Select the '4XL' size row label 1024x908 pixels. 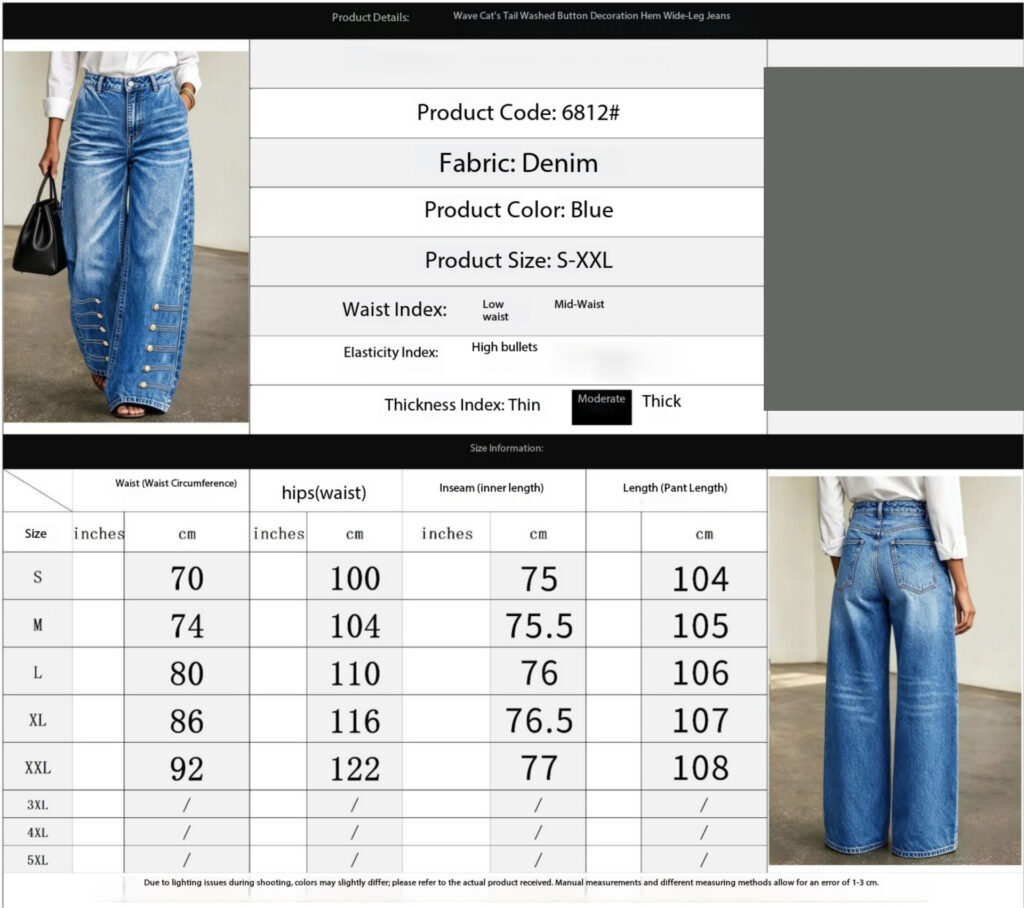pos(37,833)
